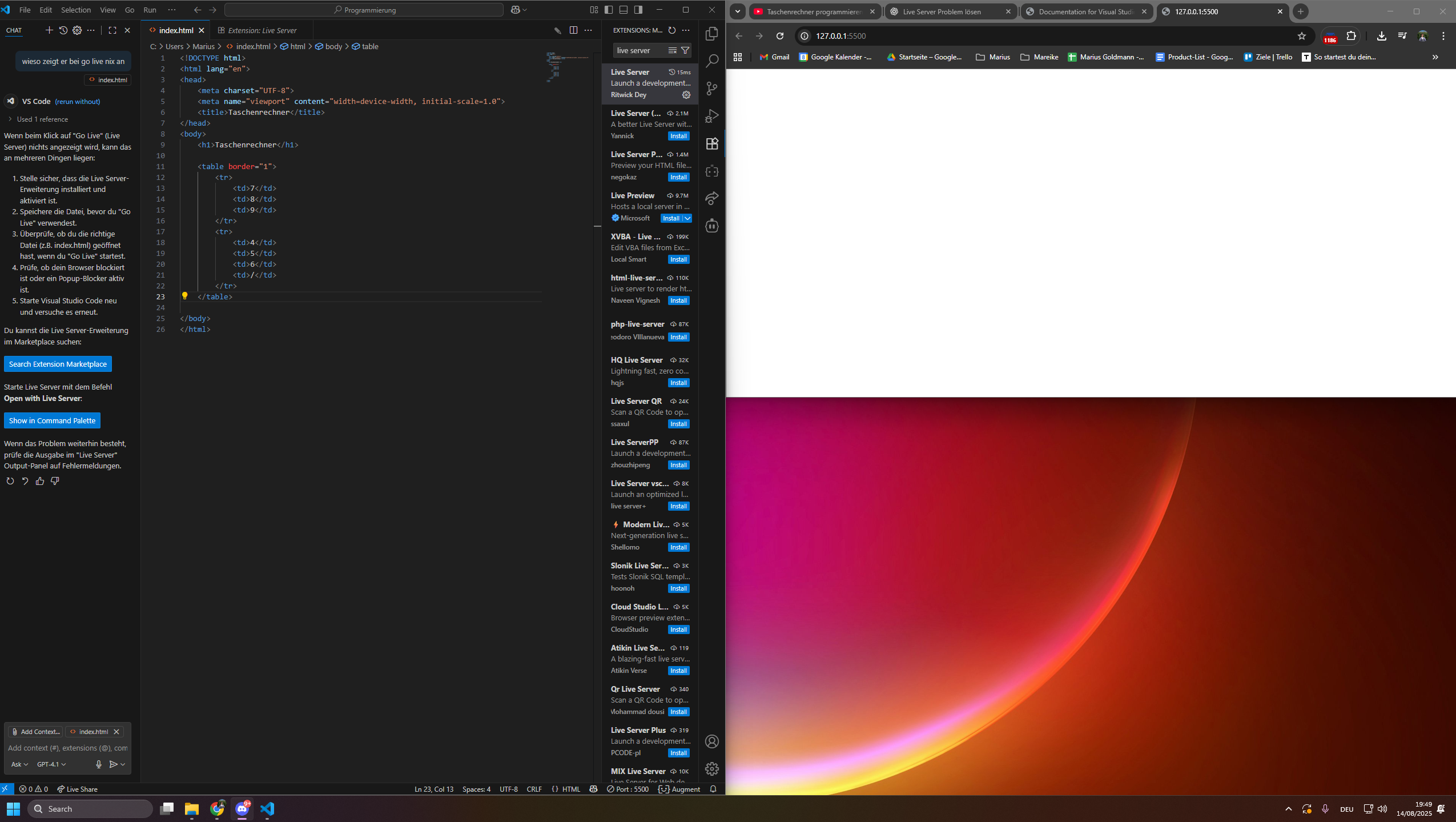Bookmark this page with star icon

(x=1302, y=36)
